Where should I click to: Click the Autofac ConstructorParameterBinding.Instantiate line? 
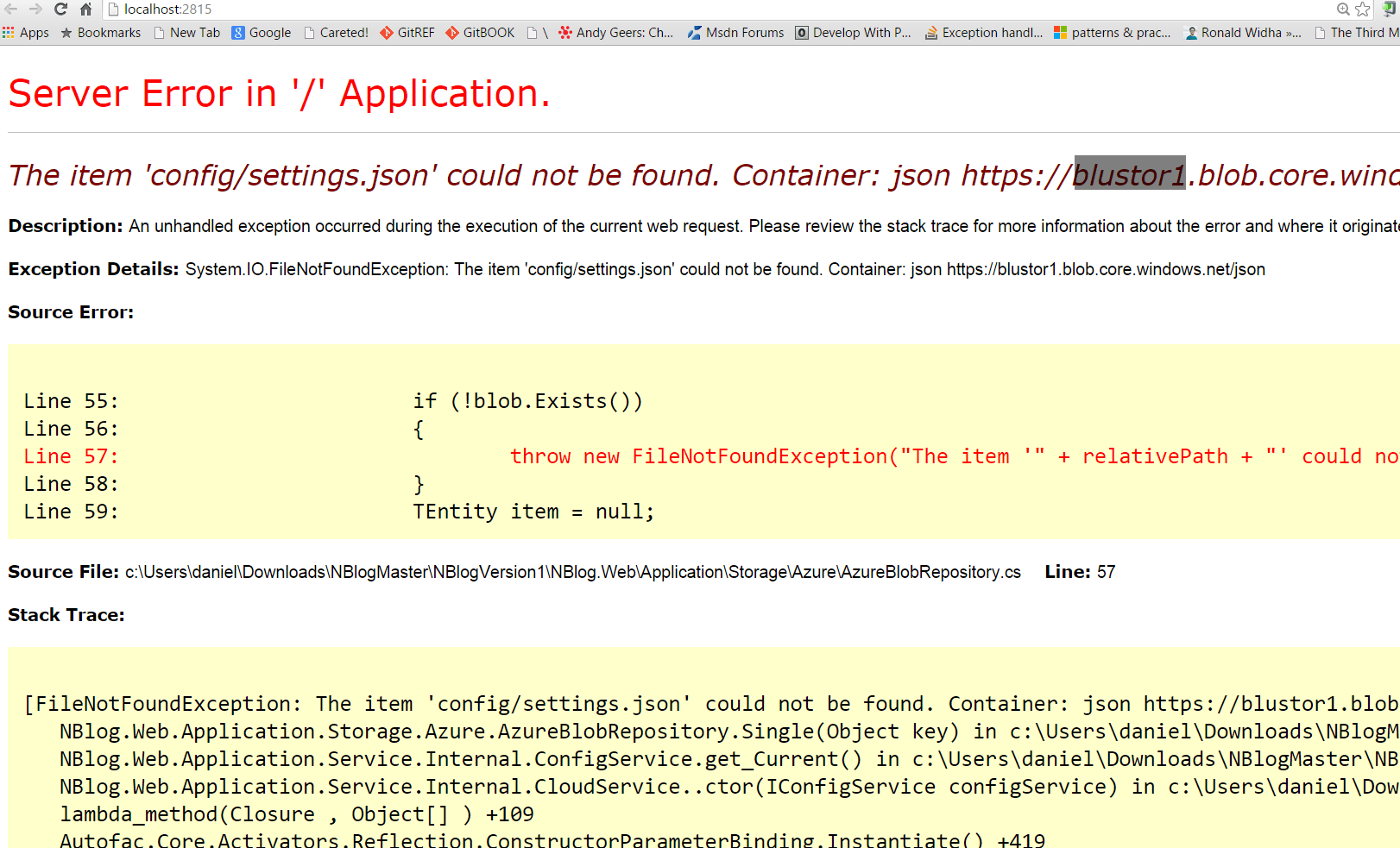(552, 839)
